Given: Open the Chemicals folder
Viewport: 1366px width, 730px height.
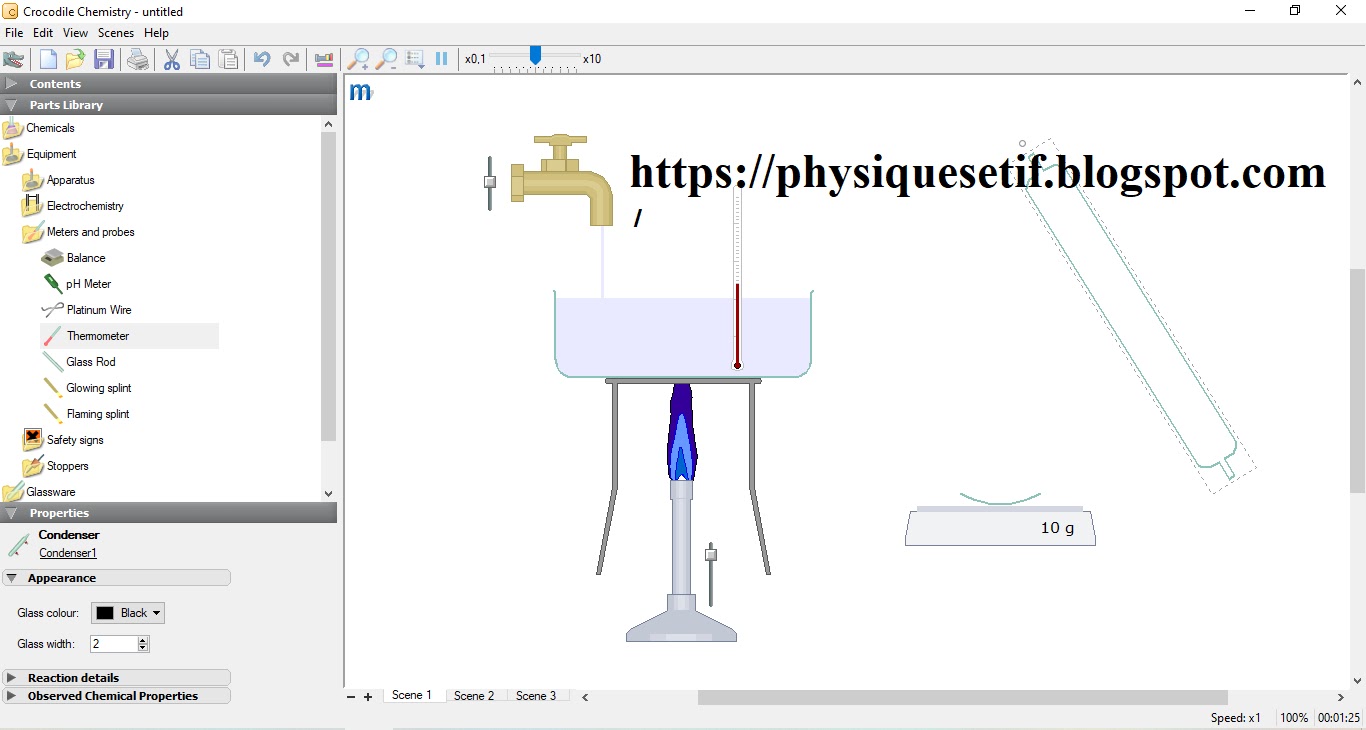Looking at the screenshot, I should 39,128.
